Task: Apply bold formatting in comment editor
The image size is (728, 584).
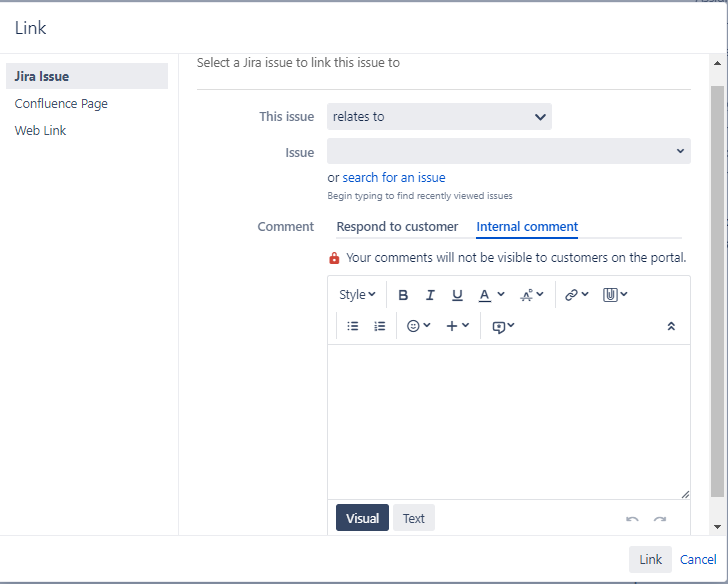Action: pos(403,295)
